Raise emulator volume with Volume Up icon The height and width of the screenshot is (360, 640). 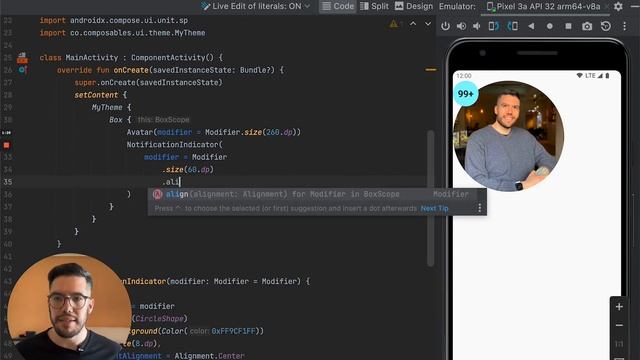coord(461,26)
